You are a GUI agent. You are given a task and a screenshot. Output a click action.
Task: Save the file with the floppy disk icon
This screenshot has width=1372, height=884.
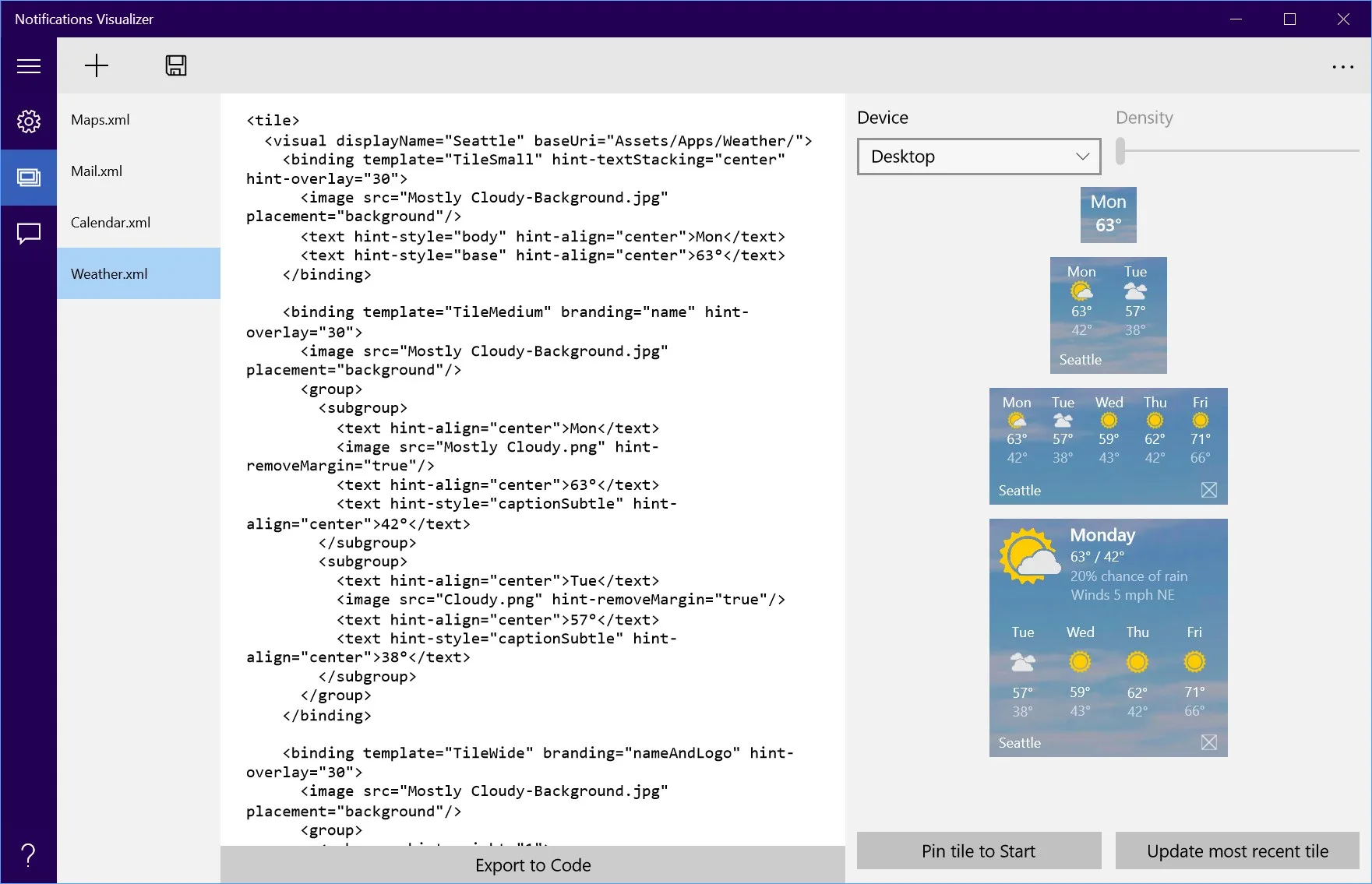click(x=176, y=65)
